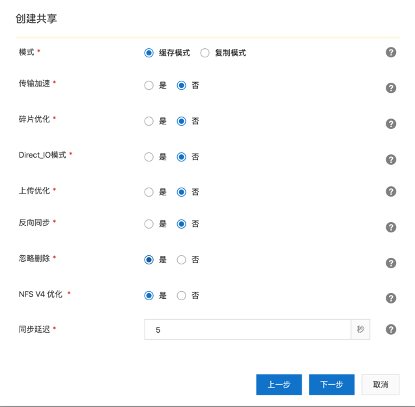The height and width of the screenshot is (407, 415).
Task: Proceed with the 下一步 button
Action: 332,384
